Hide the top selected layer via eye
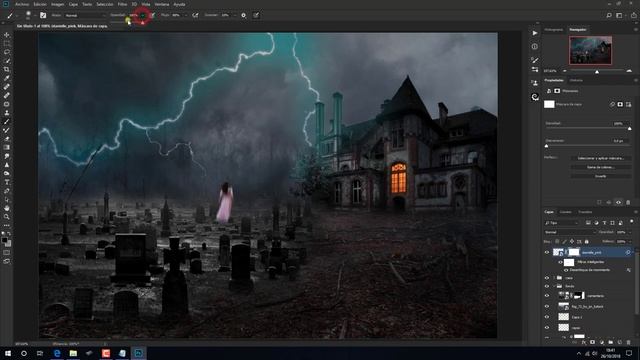Image resolution: width=640 pixels, height=360 pixels. pos(547,252)
